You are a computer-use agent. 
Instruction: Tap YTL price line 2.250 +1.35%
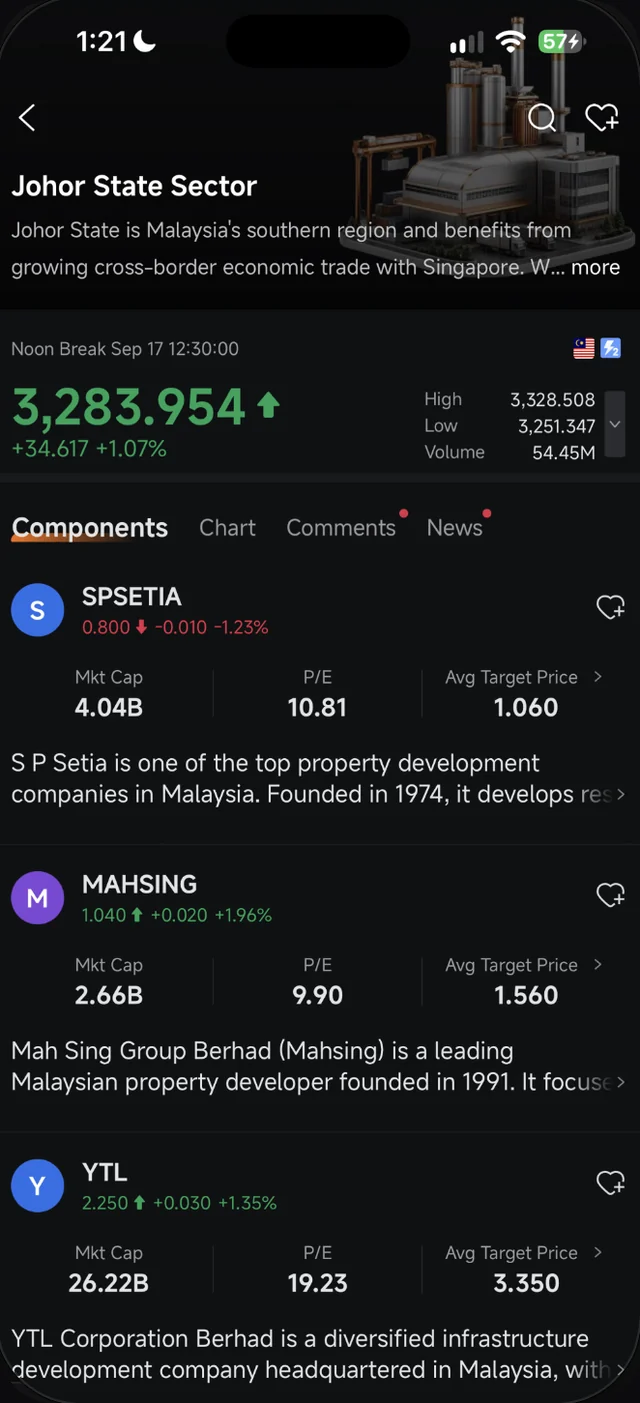[x=179, y=1203]
